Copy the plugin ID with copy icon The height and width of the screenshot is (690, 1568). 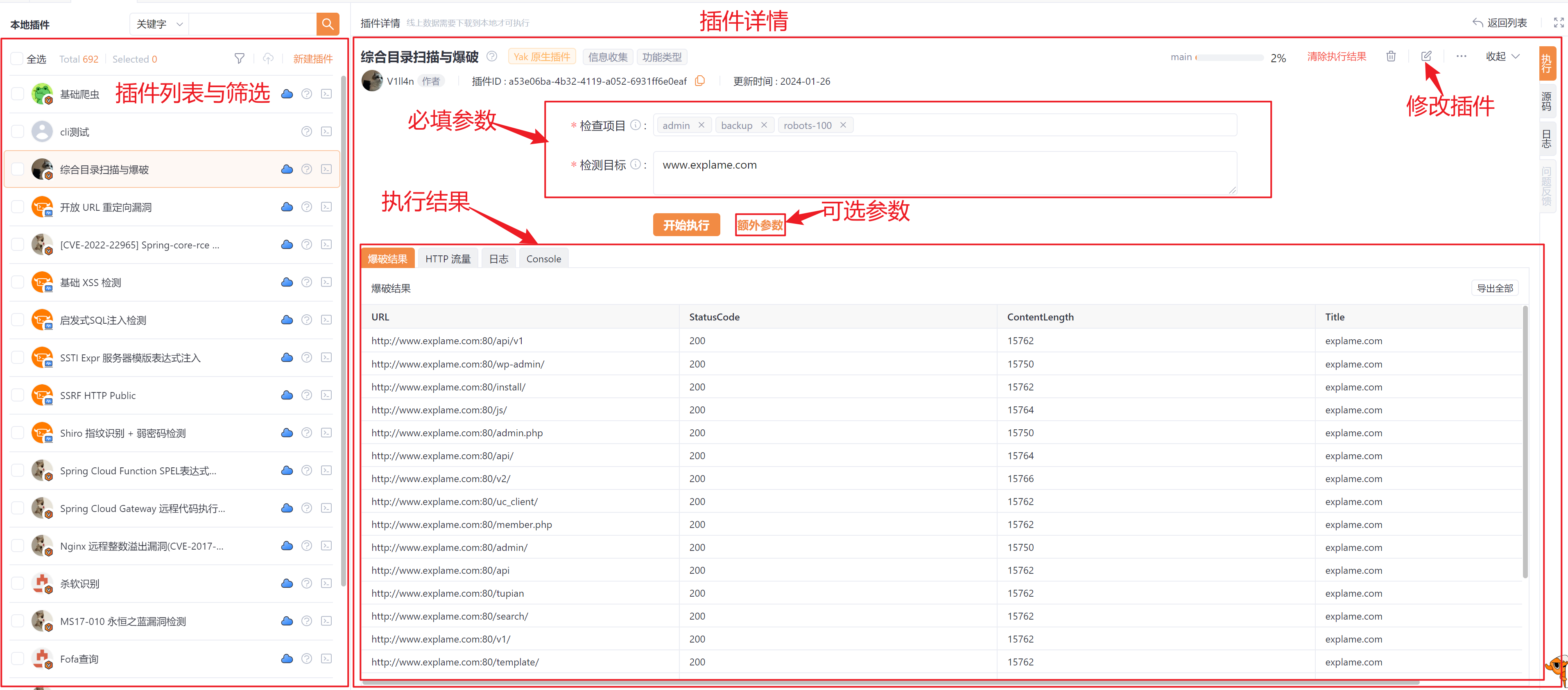pyautogui.click(x=700, y=81)
